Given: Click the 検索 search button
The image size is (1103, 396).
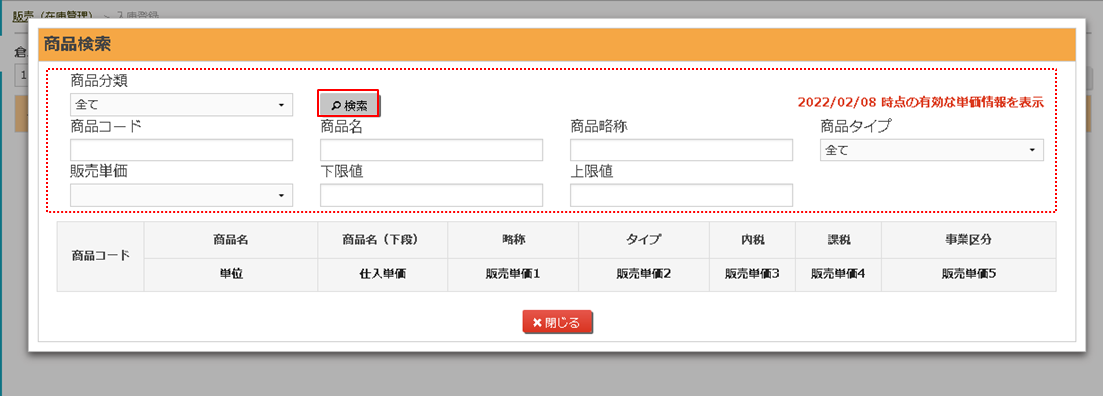Looking at the screenshot, I should pyautogui.click(x=349, y=106).
